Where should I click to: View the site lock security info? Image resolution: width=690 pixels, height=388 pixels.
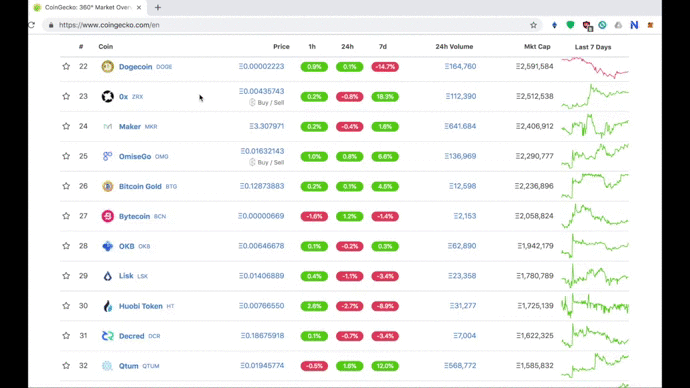click(x=51, y=25)
